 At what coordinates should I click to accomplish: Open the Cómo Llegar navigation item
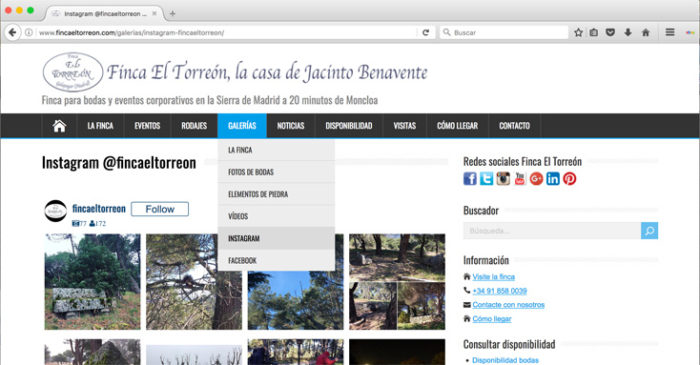458,126
